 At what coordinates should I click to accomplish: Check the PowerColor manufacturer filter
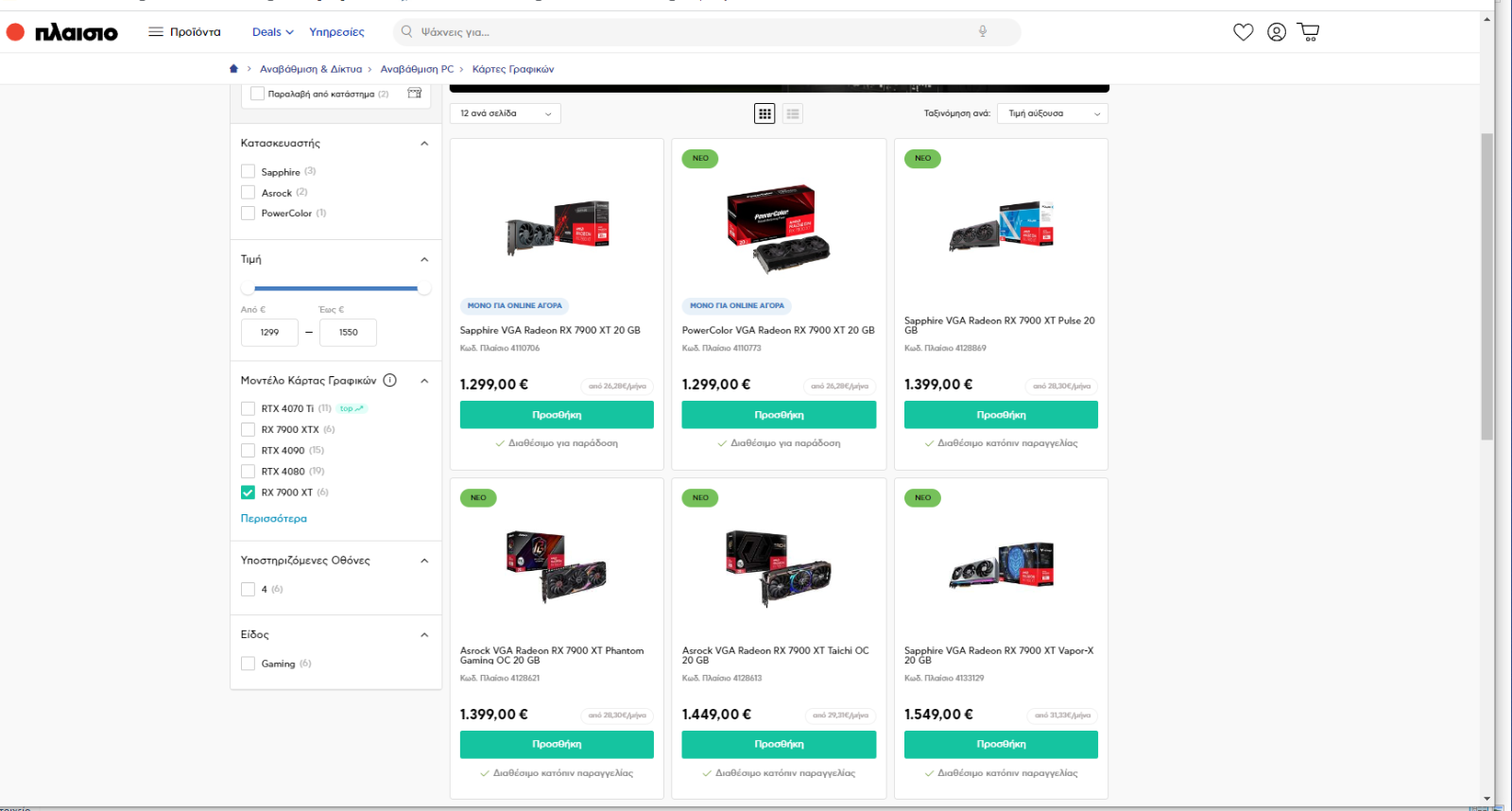[248, 214]
